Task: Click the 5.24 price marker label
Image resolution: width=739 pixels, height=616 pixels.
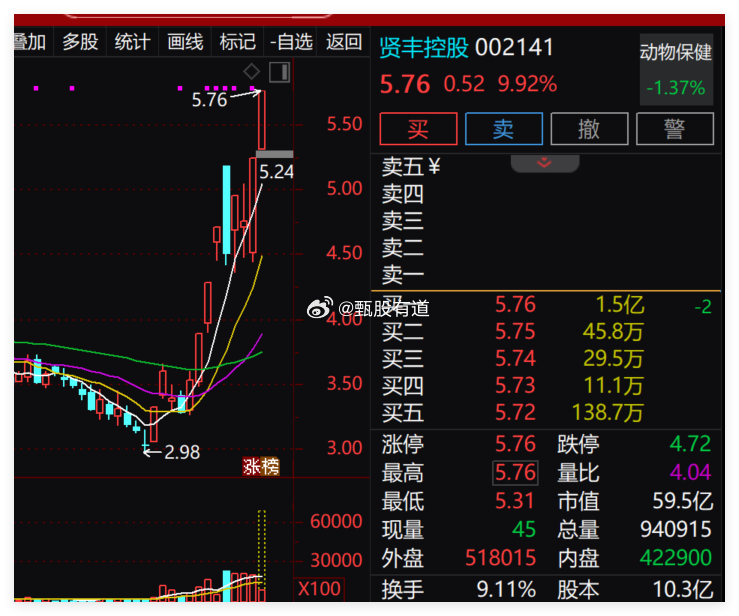Action: (x=276, y=172)
